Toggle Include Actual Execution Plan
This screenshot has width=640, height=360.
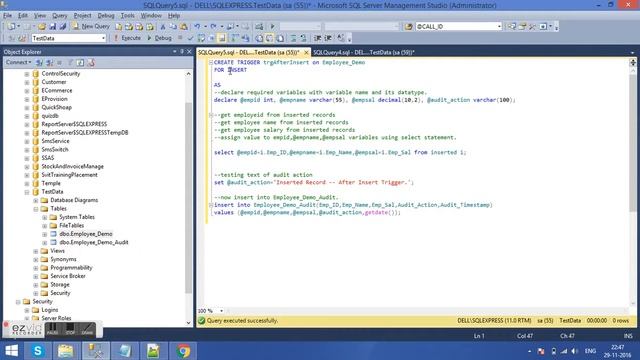click(x=235, y=38)
